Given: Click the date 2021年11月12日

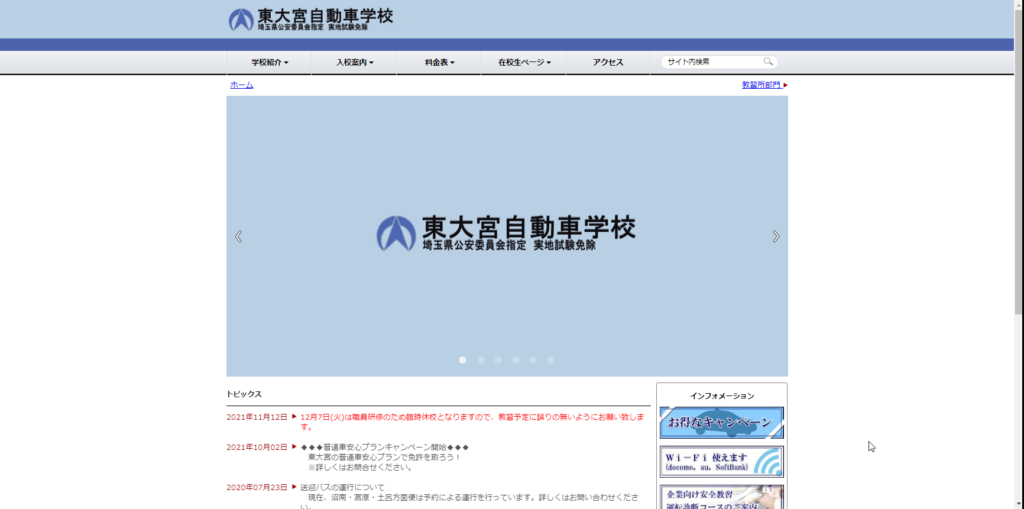Looking at the screenshot, I should [x=257, y=417].
